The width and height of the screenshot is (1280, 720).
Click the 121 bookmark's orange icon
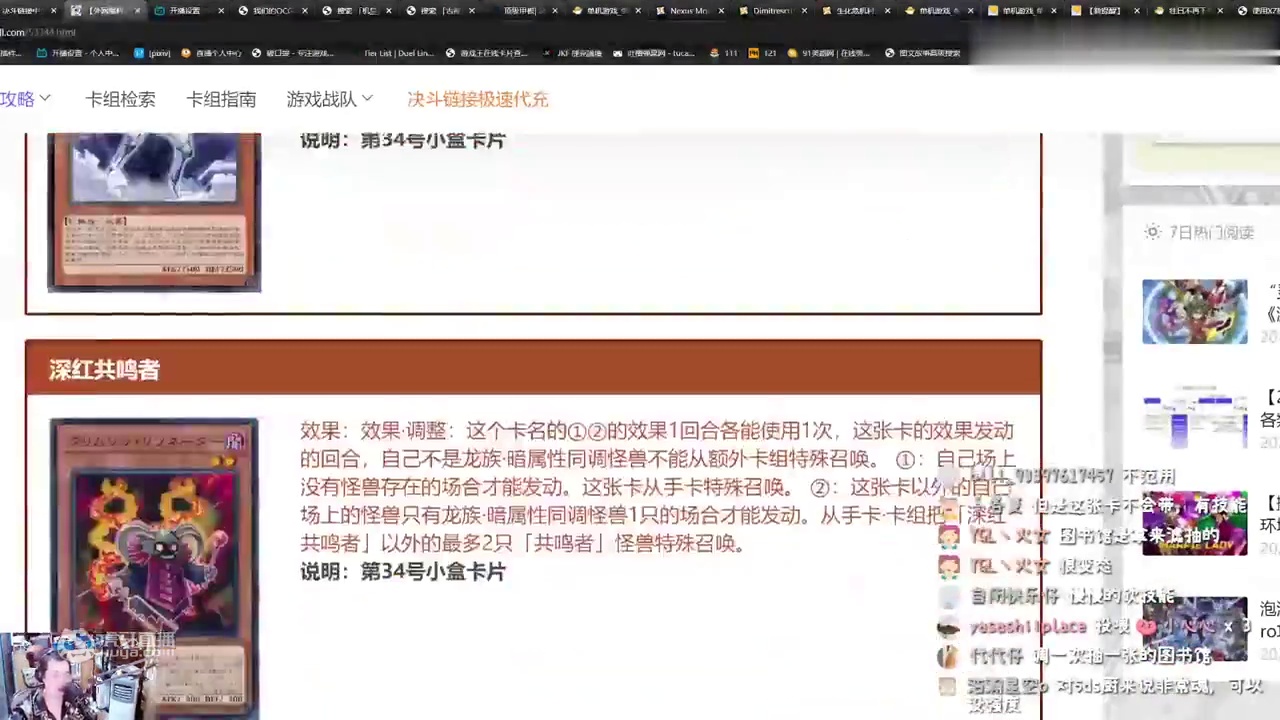coord(753,53)
